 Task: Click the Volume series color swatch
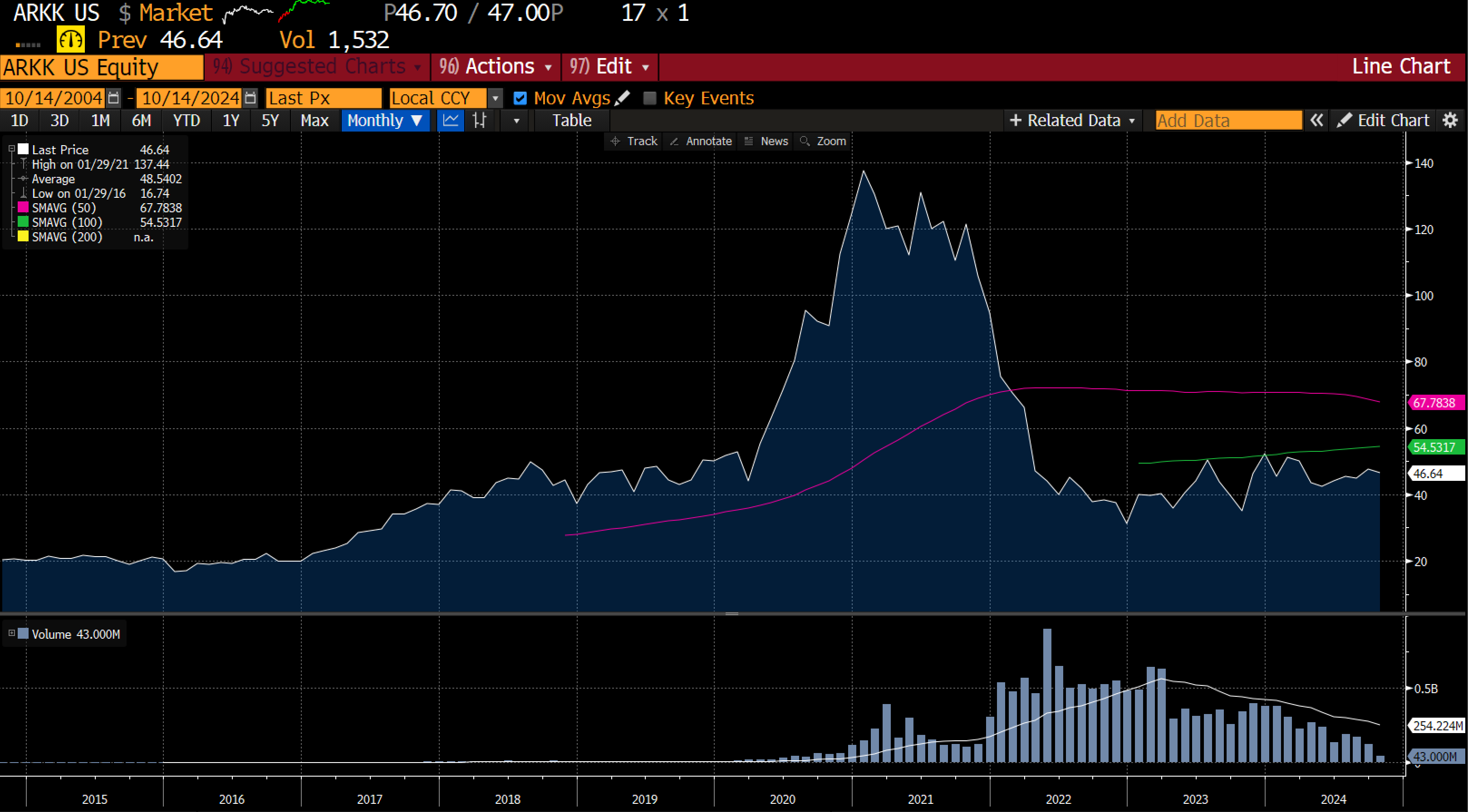[23, 634]
